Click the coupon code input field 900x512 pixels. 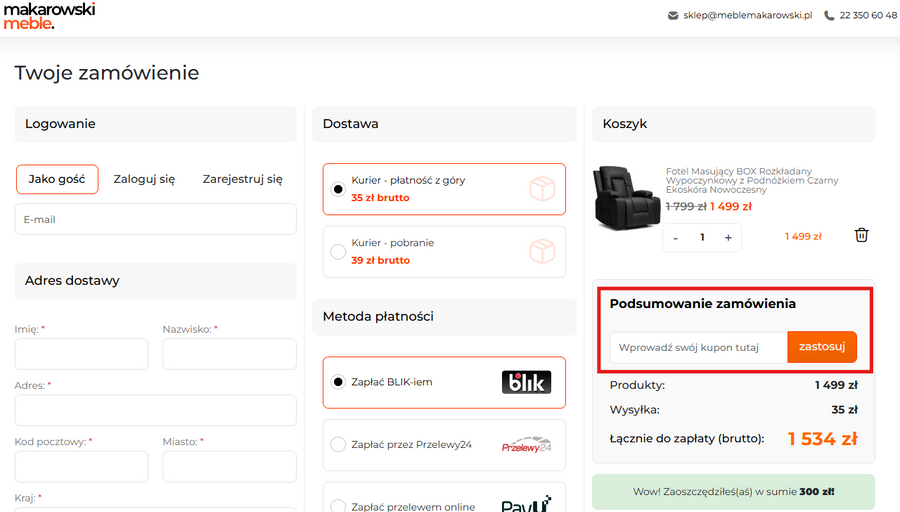(x=698, y=348)
